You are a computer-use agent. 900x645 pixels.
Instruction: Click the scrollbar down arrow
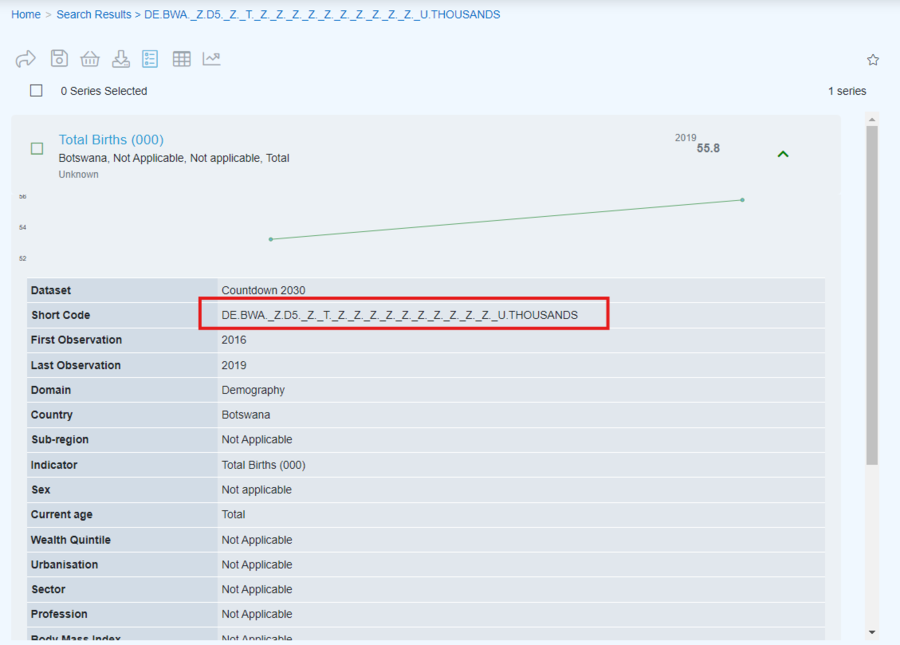click(872, 632)
